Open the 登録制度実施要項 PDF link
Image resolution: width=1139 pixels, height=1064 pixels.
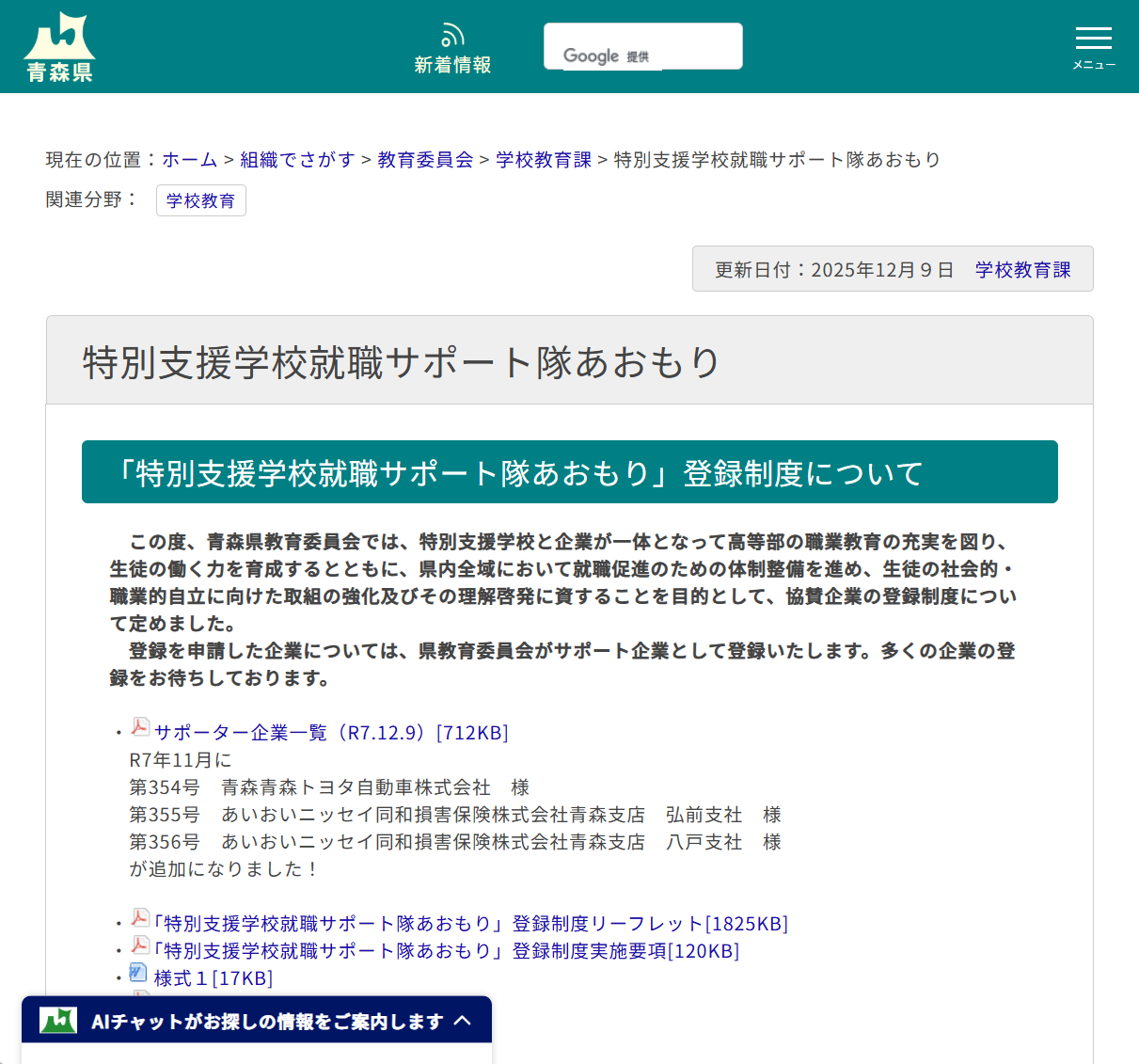pyautogui.click(x=445, y=950)
